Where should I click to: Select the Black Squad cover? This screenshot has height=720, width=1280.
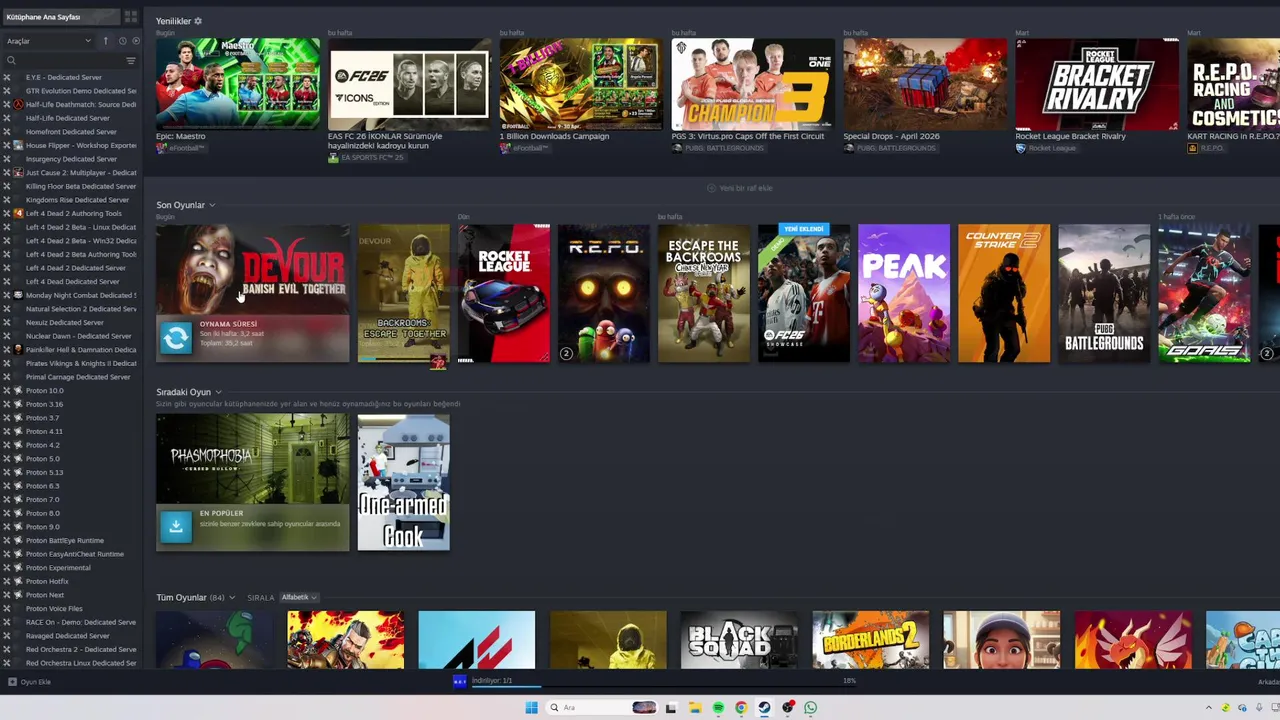coord(739,640)
